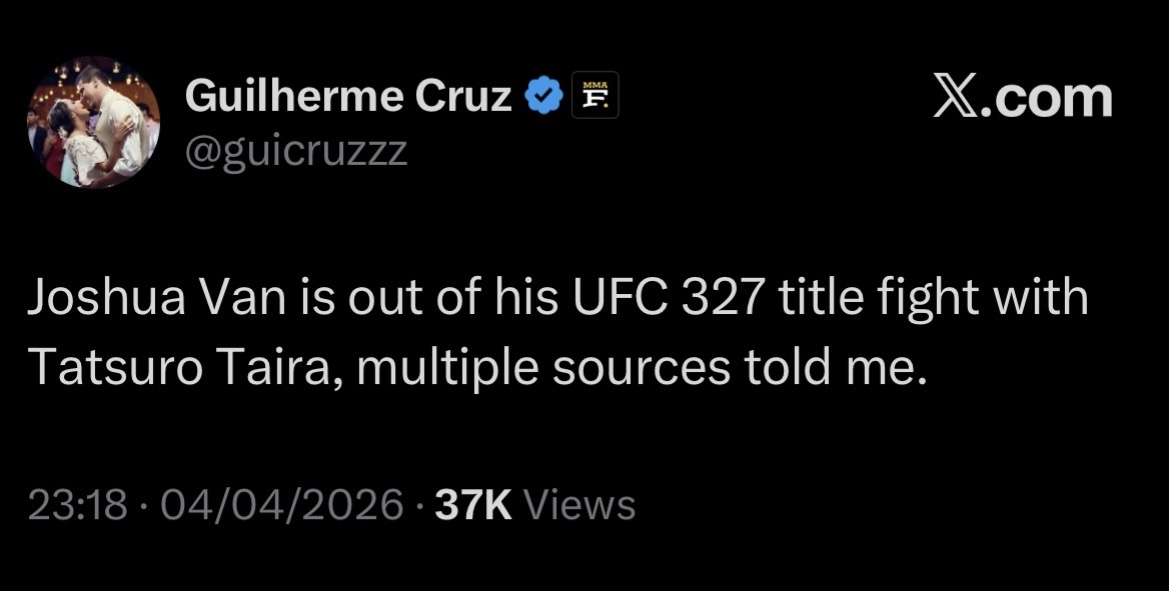Click the @guicruzzz handle
Image resolution: width=1169 pixels, height=591 pixels.
[x=296, y=151]
